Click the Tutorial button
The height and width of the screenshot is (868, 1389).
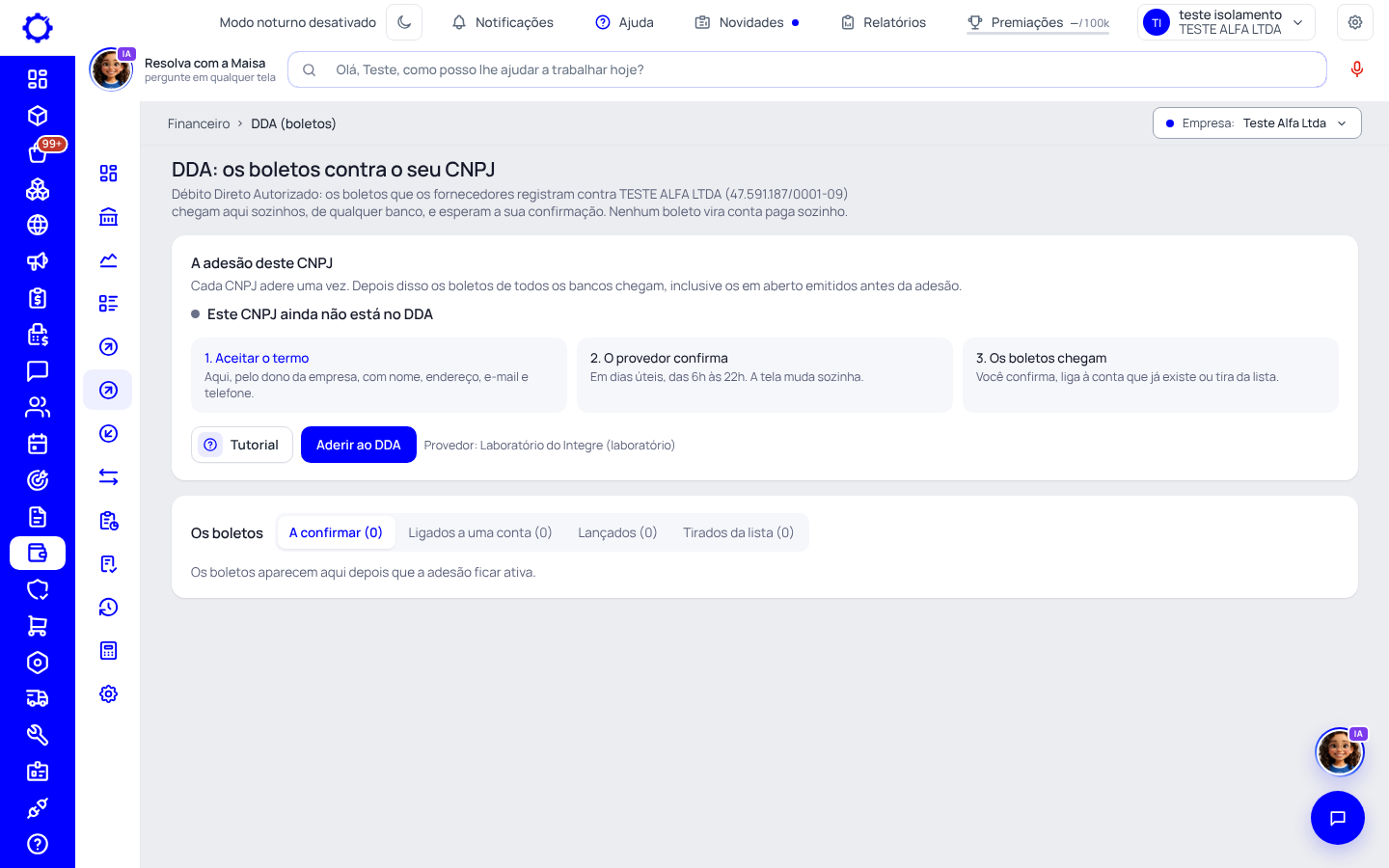pyautogui.click(x=242, y=445)
